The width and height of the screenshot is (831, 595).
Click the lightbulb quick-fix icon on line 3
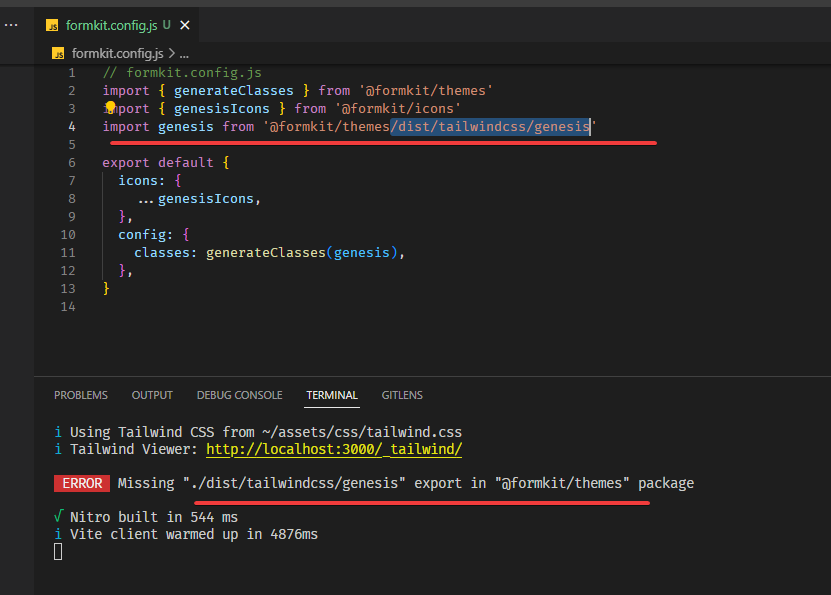tap(110, 108)
